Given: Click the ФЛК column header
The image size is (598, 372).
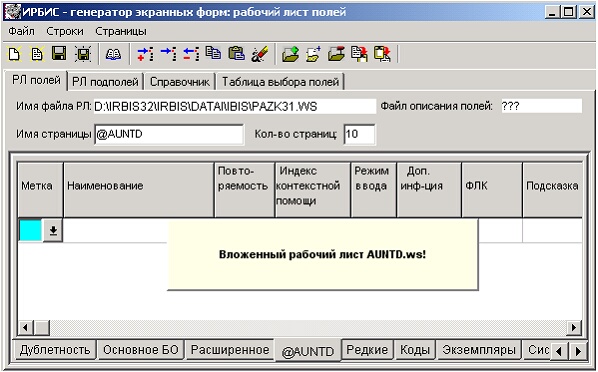Looking at the screenshot, I should tap(492, 190).
